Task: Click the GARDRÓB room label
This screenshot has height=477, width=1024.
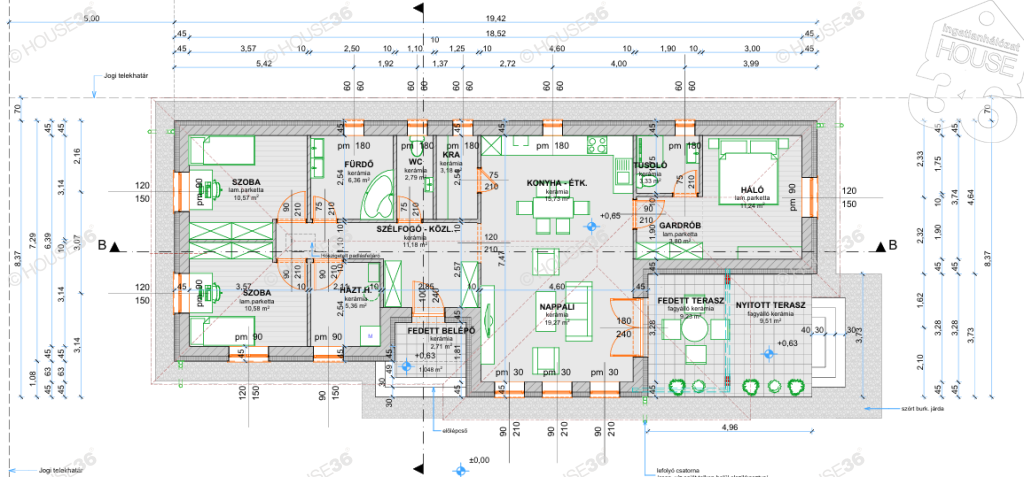Action: click(679, 226)
